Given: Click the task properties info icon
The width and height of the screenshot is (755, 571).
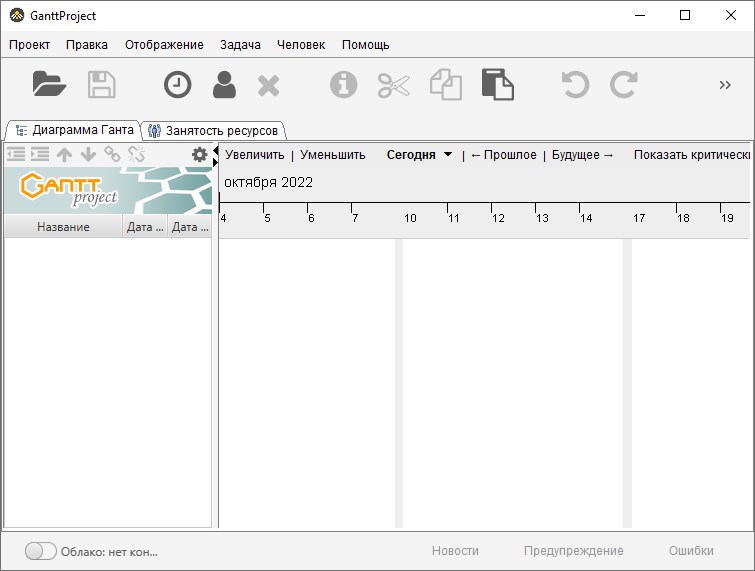Looking at the screenshot, I should tap(343, 85).
